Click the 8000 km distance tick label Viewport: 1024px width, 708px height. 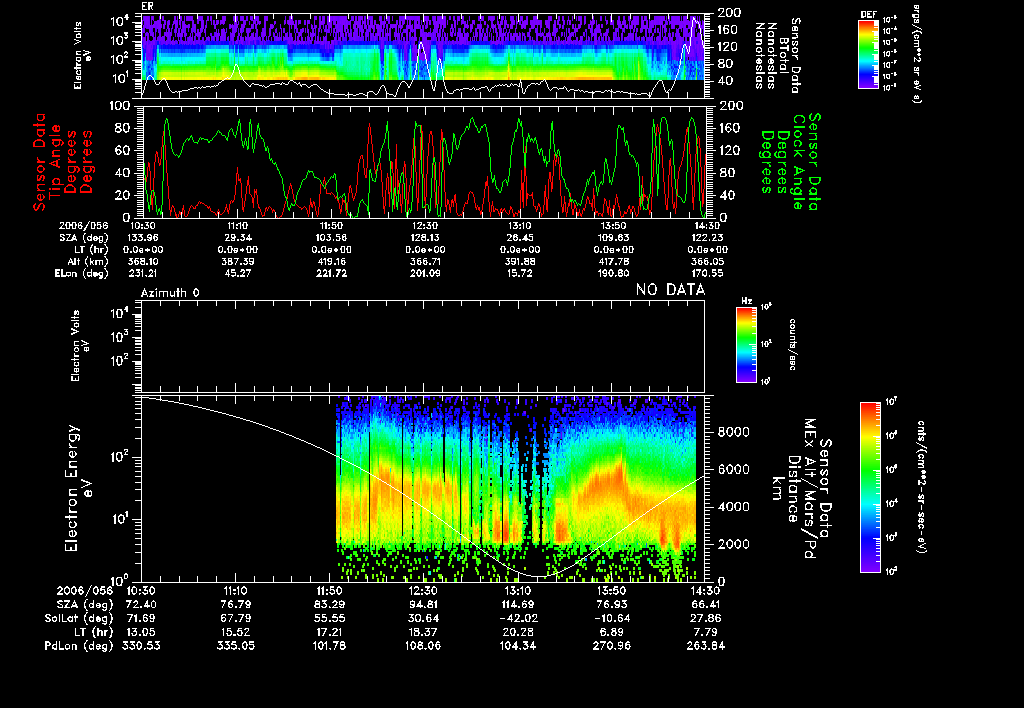[x=733, y=432]
